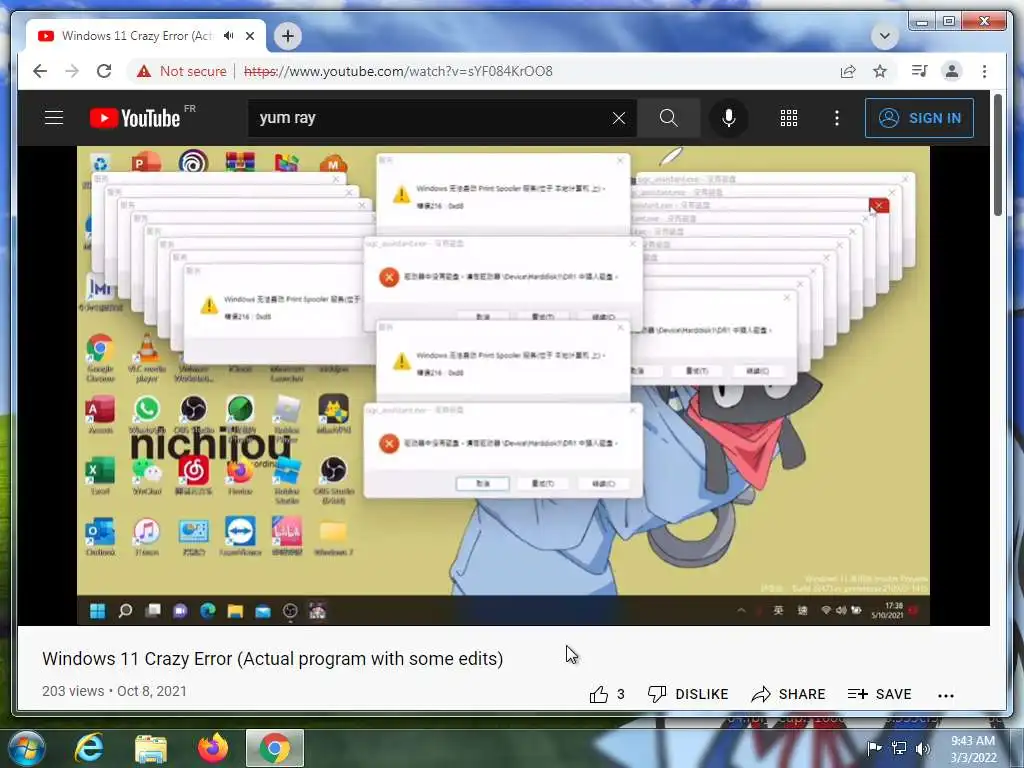Viewport: 1024px width, 768px height.
Task: Open the YouTube hamburger guide menu
Action: click(x=54, y=118)
